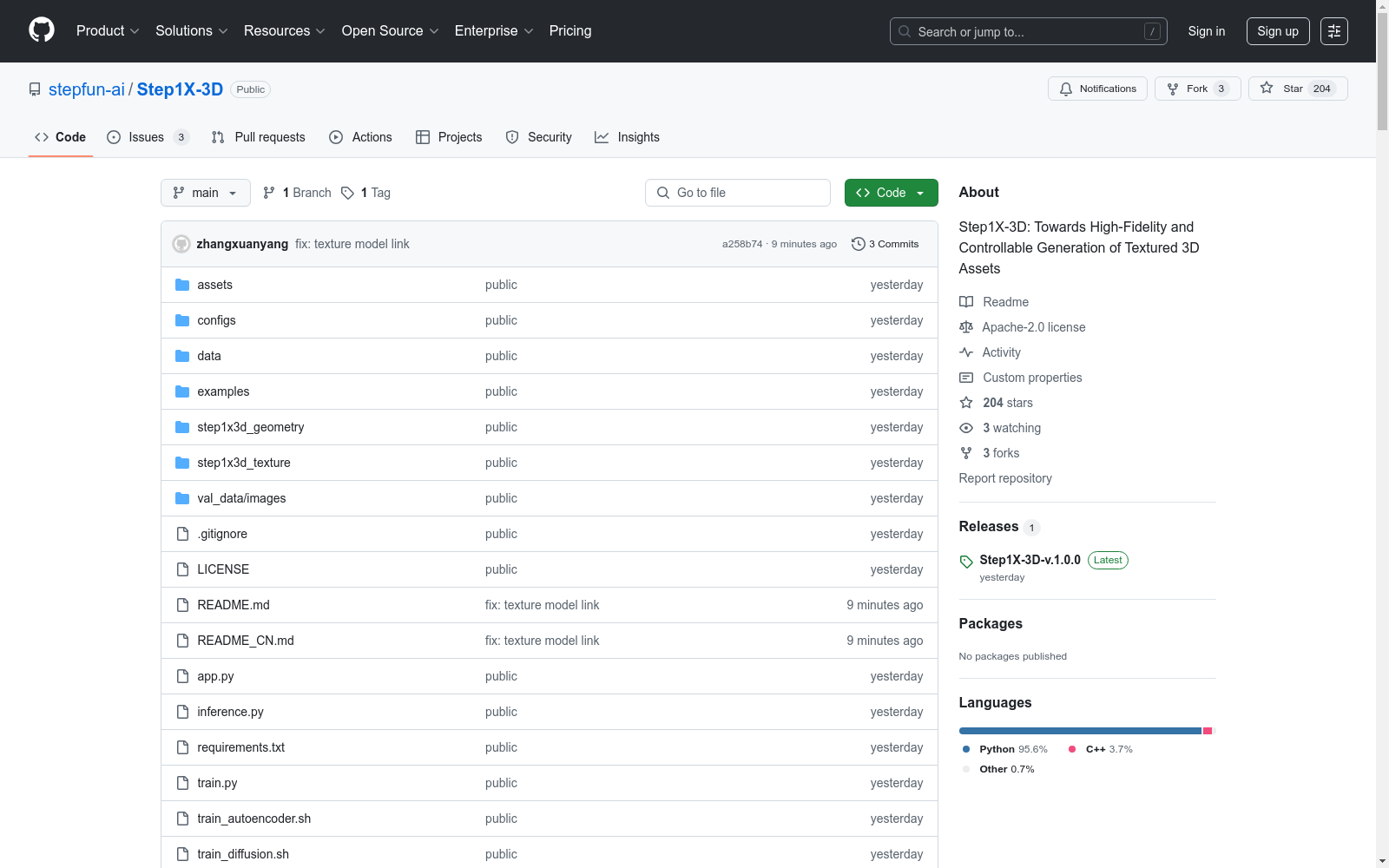
Task: Open the Step1X-3D-v.1.0.0 release
Action: [x=1030, y=560]
